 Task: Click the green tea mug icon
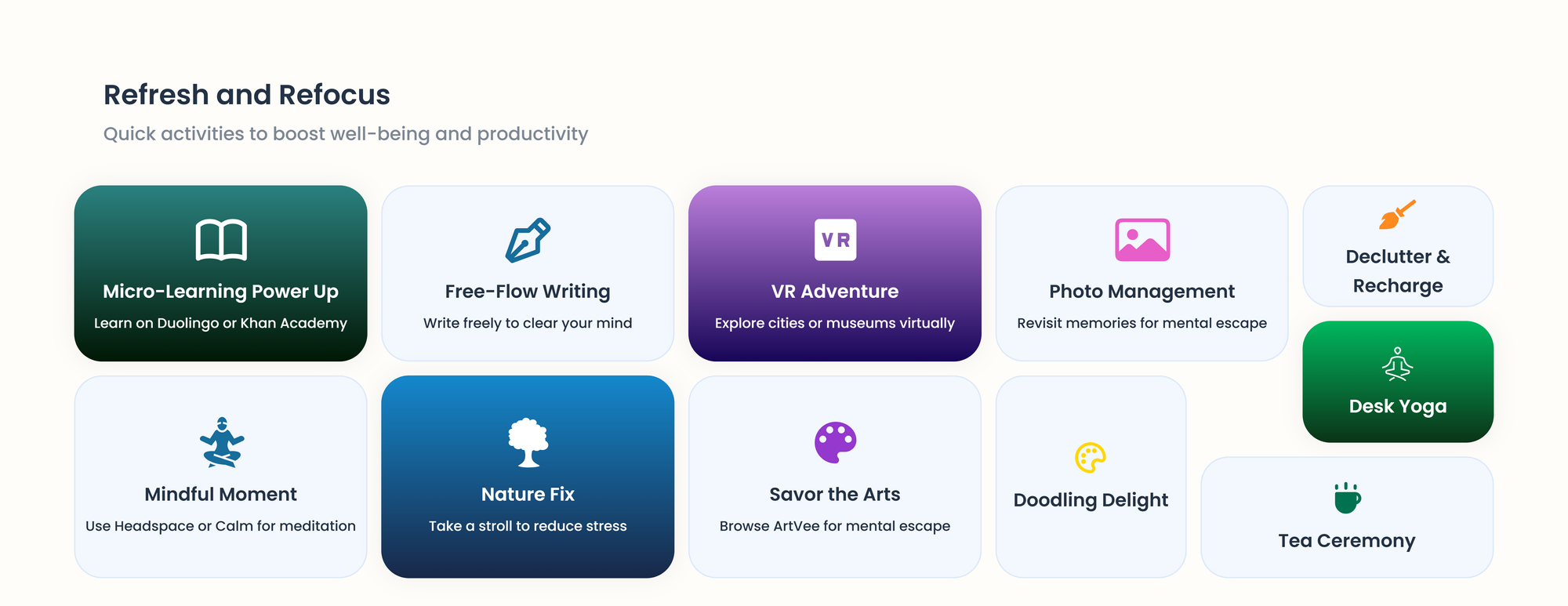pos(1347,499)
